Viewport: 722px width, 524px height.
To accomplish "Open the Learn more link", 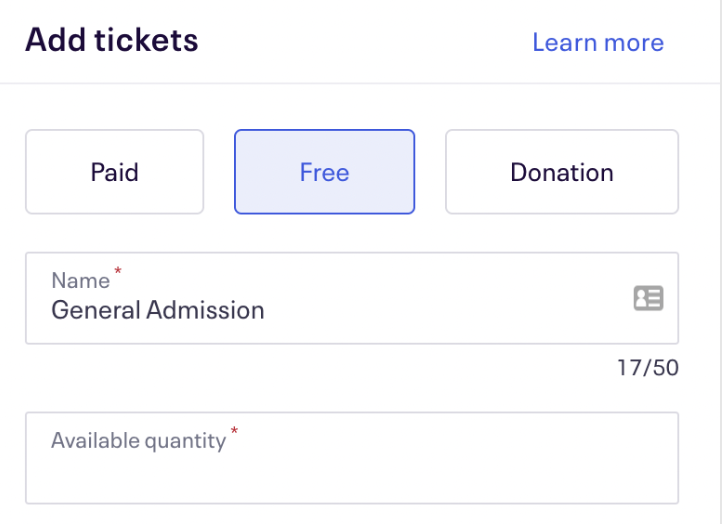I will (x=597, y=42).
